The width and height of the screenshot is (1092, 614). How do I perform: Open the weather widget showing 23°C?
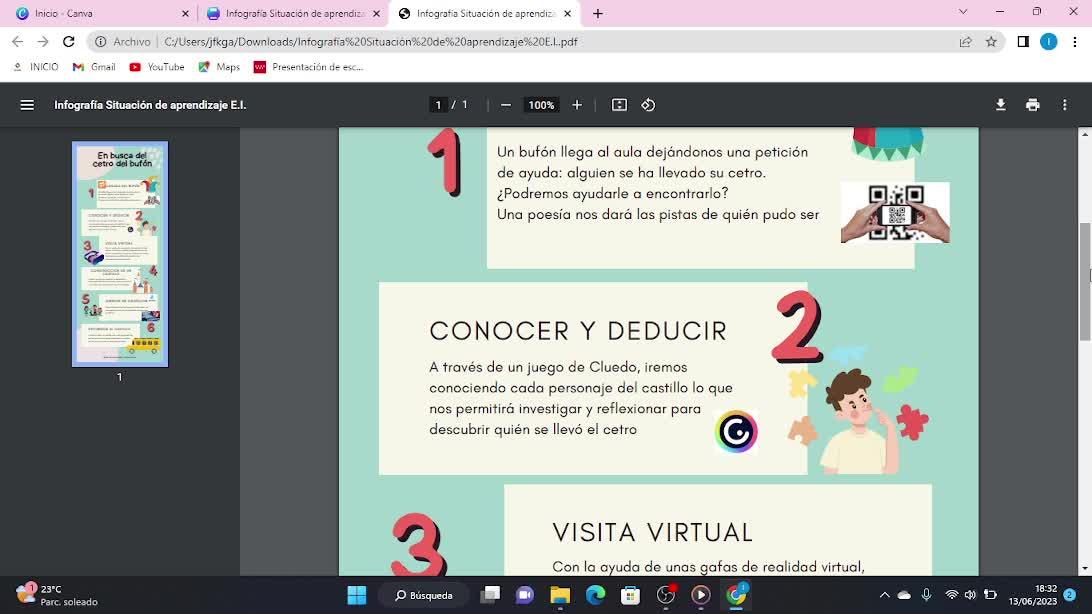[57, 595]
